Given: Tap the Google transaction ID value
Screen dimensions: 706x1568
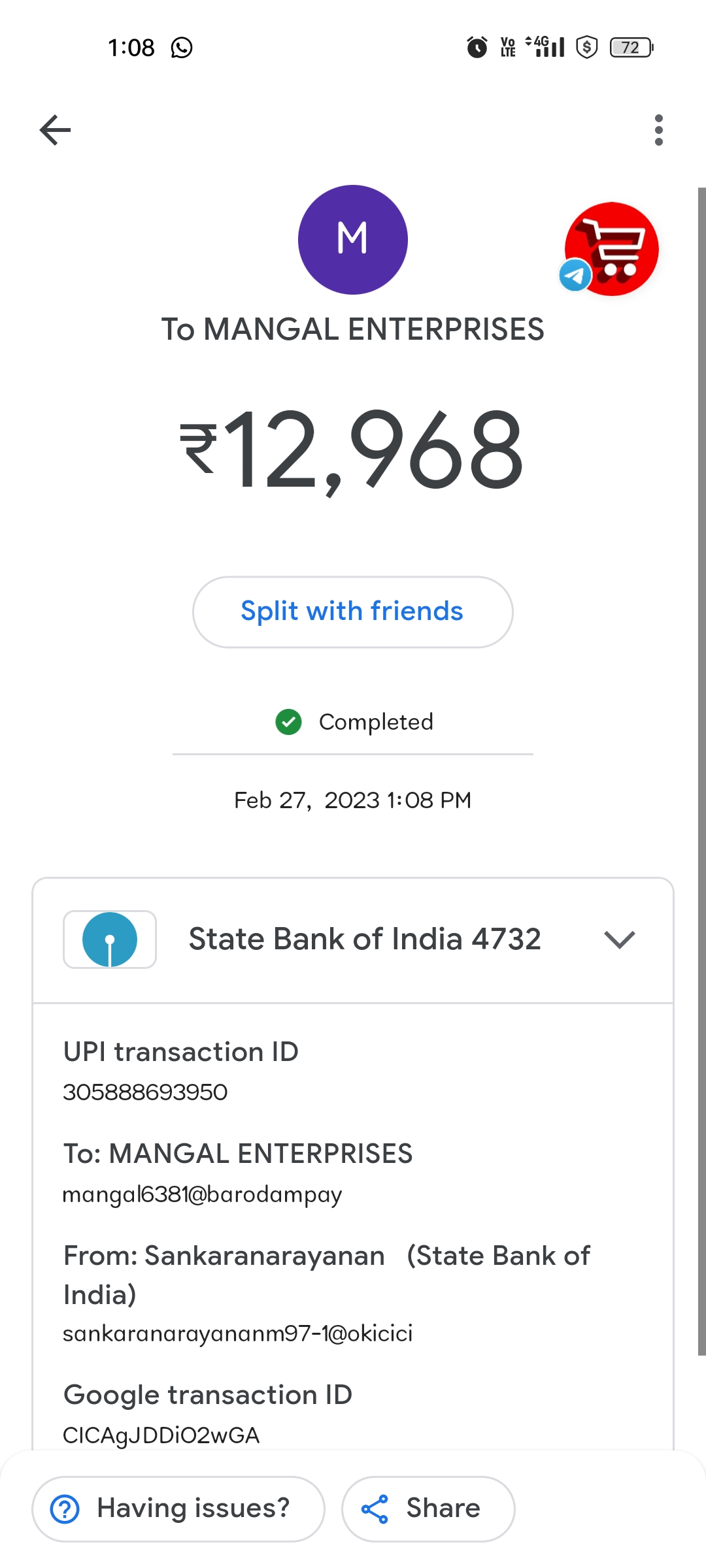Looking at the screenshot, I should coord(161,1435).
